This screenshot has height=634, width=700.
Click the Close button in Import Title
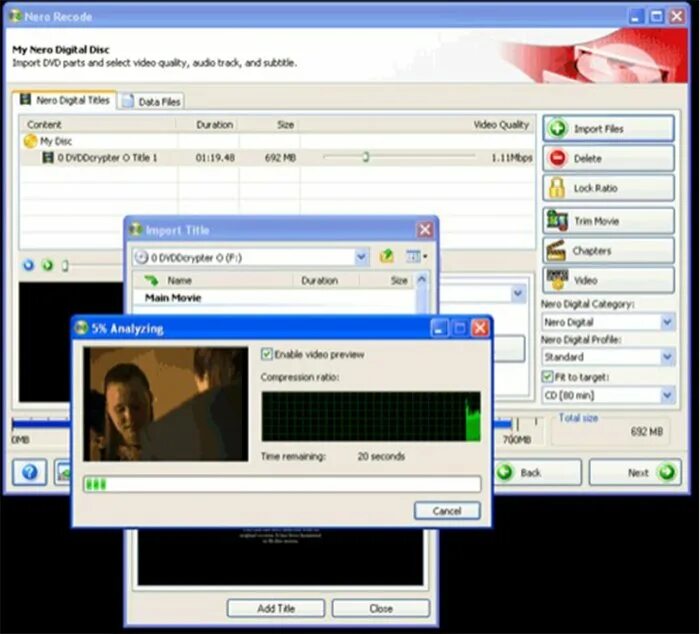point(381,608)
